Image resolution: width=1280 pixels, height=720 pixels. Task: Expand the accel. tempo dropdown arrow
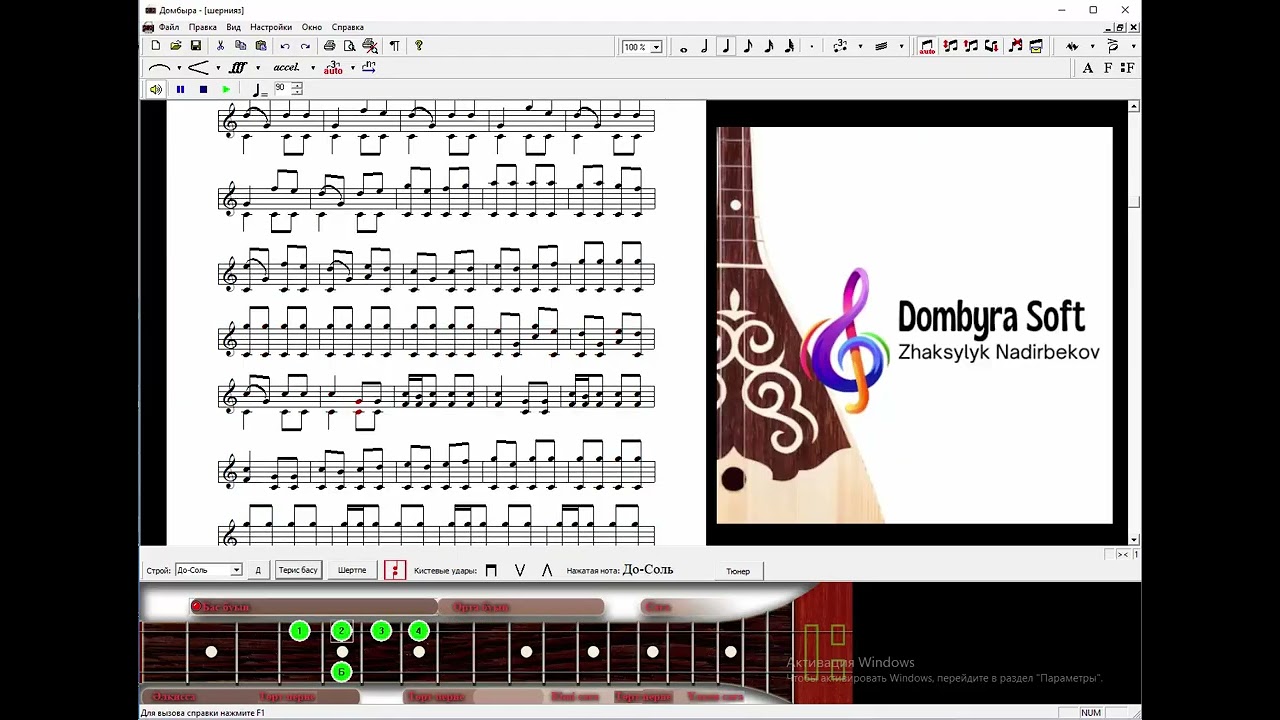click(x=312, y=68)
